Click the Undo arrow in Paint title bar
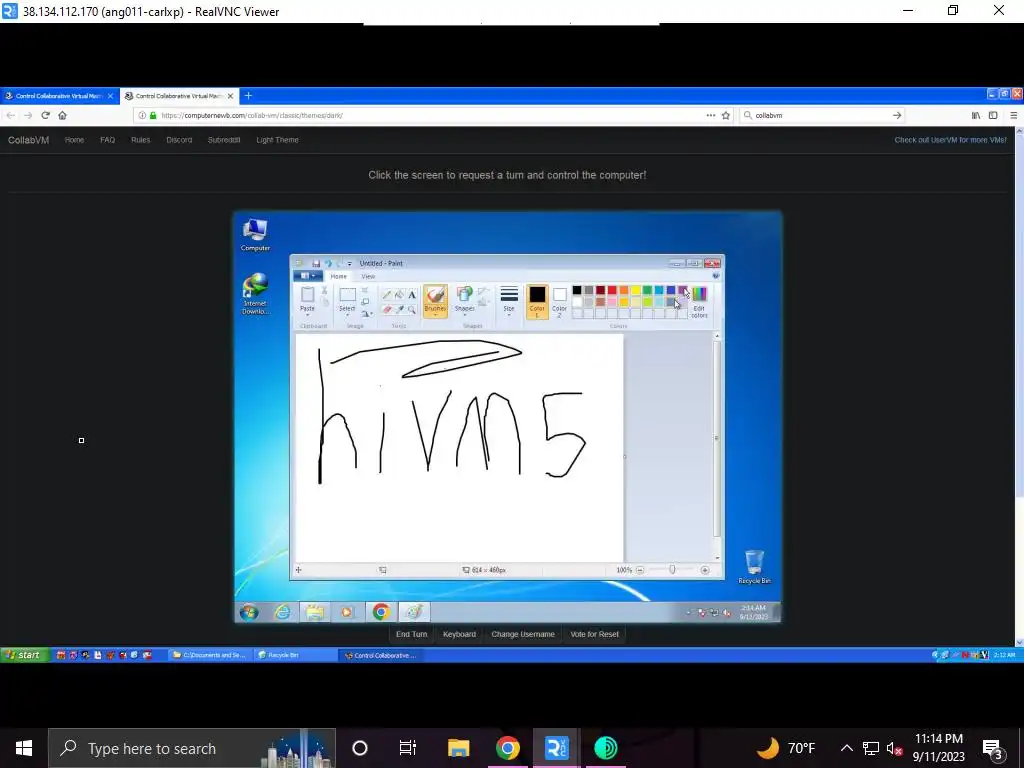This screenshot has height=768, width=1024. (x=328, y=263)
